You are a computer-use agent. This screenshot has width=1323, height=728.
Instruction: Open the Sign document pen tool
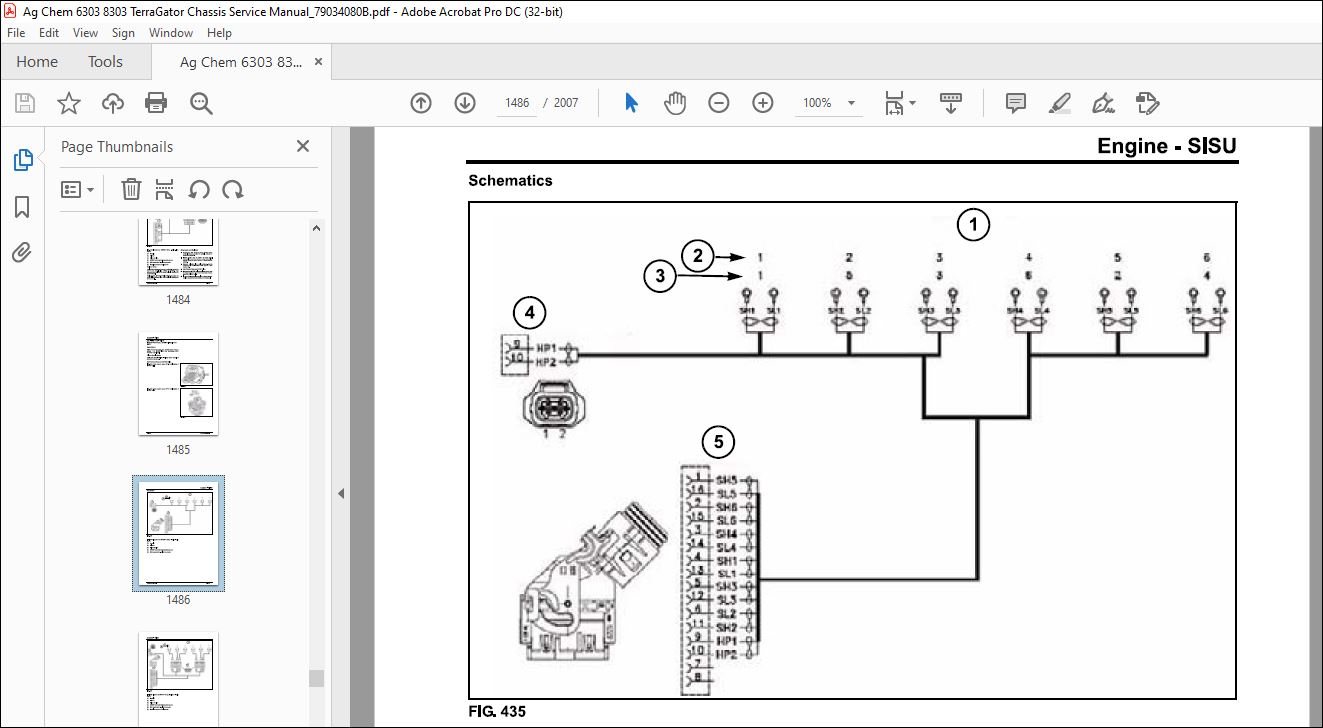1104,103
